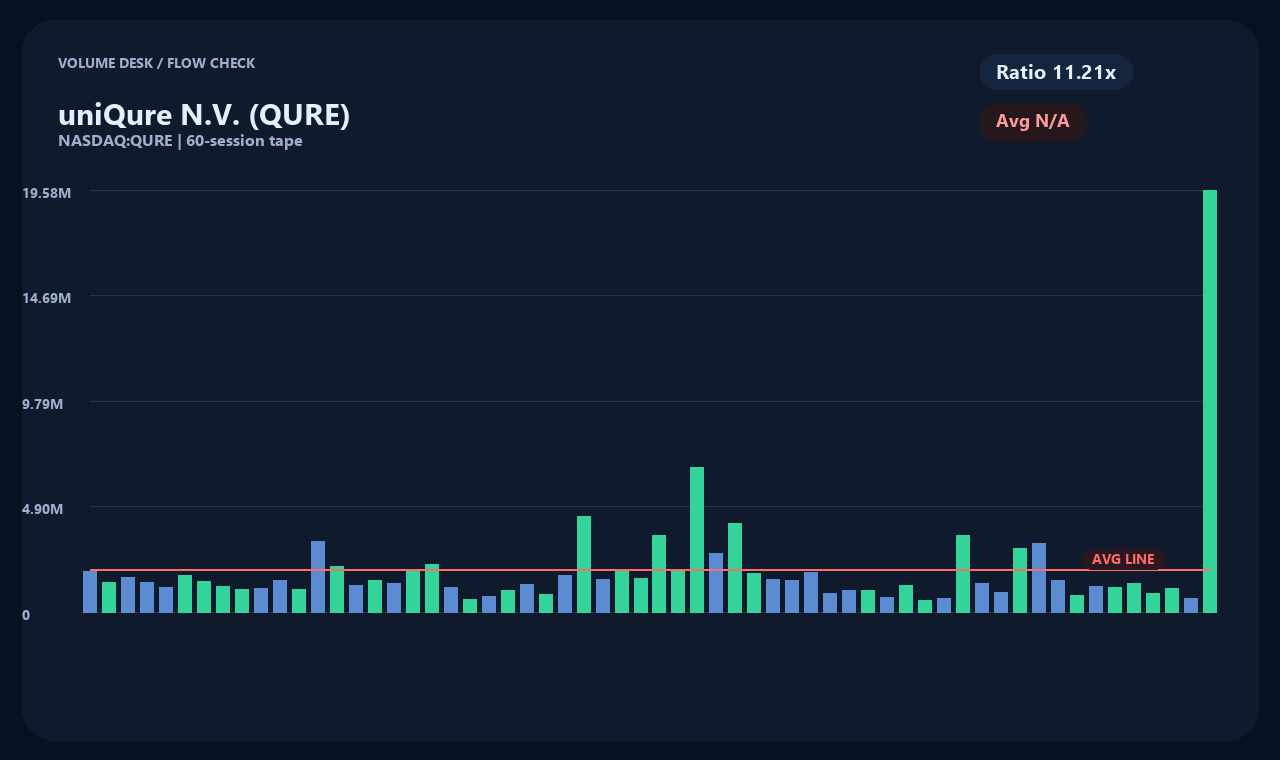Click the Avg N/A badge
Viewport: 1280px width, 760px height.
point(1033,122)
